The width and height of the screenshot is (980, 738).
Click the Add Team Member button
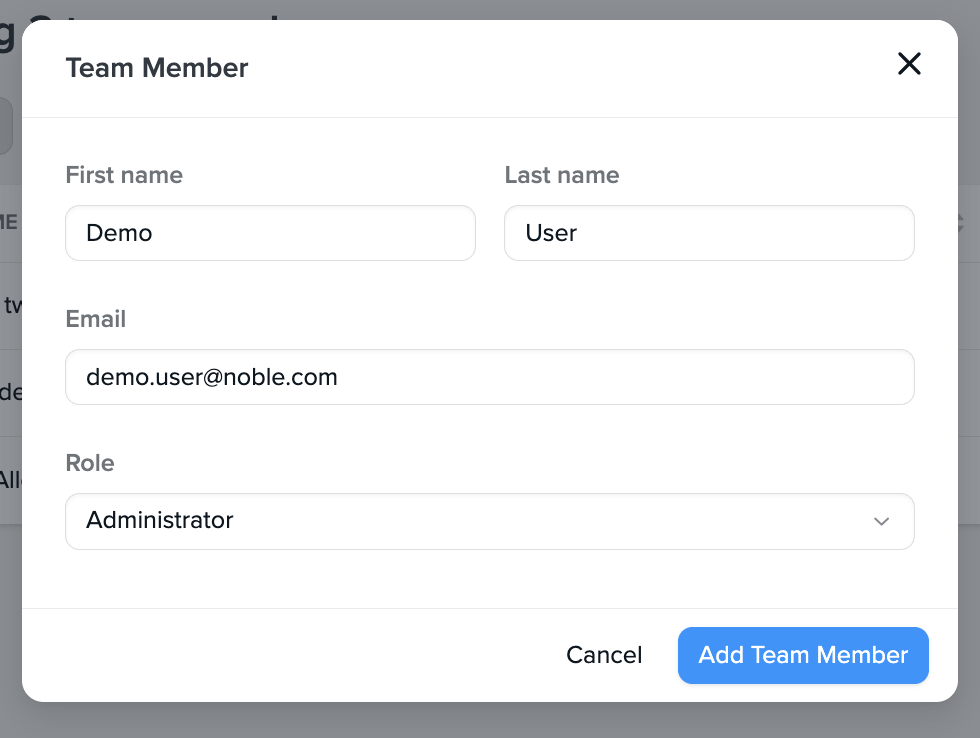pos(802,655)
